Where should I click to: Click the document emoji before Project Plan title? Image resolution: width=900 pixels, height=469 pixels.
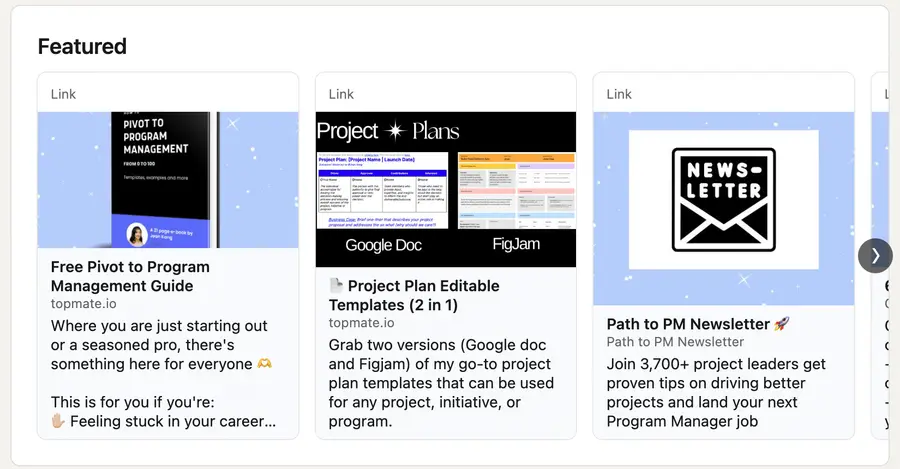(x=336, y=285)
